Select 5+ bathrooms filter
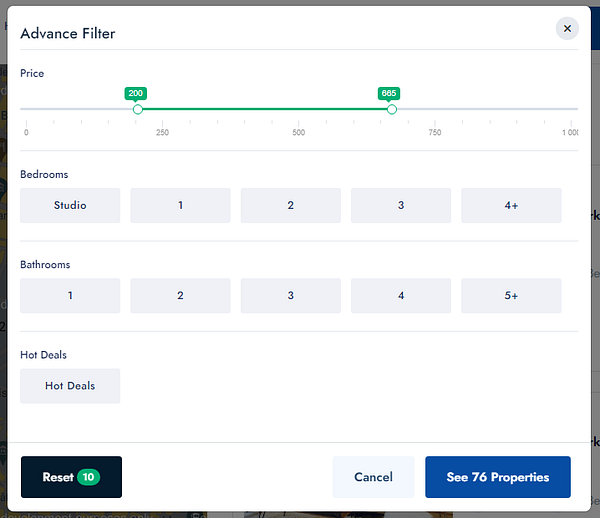 pyautogui.click(x=511, y=296)
